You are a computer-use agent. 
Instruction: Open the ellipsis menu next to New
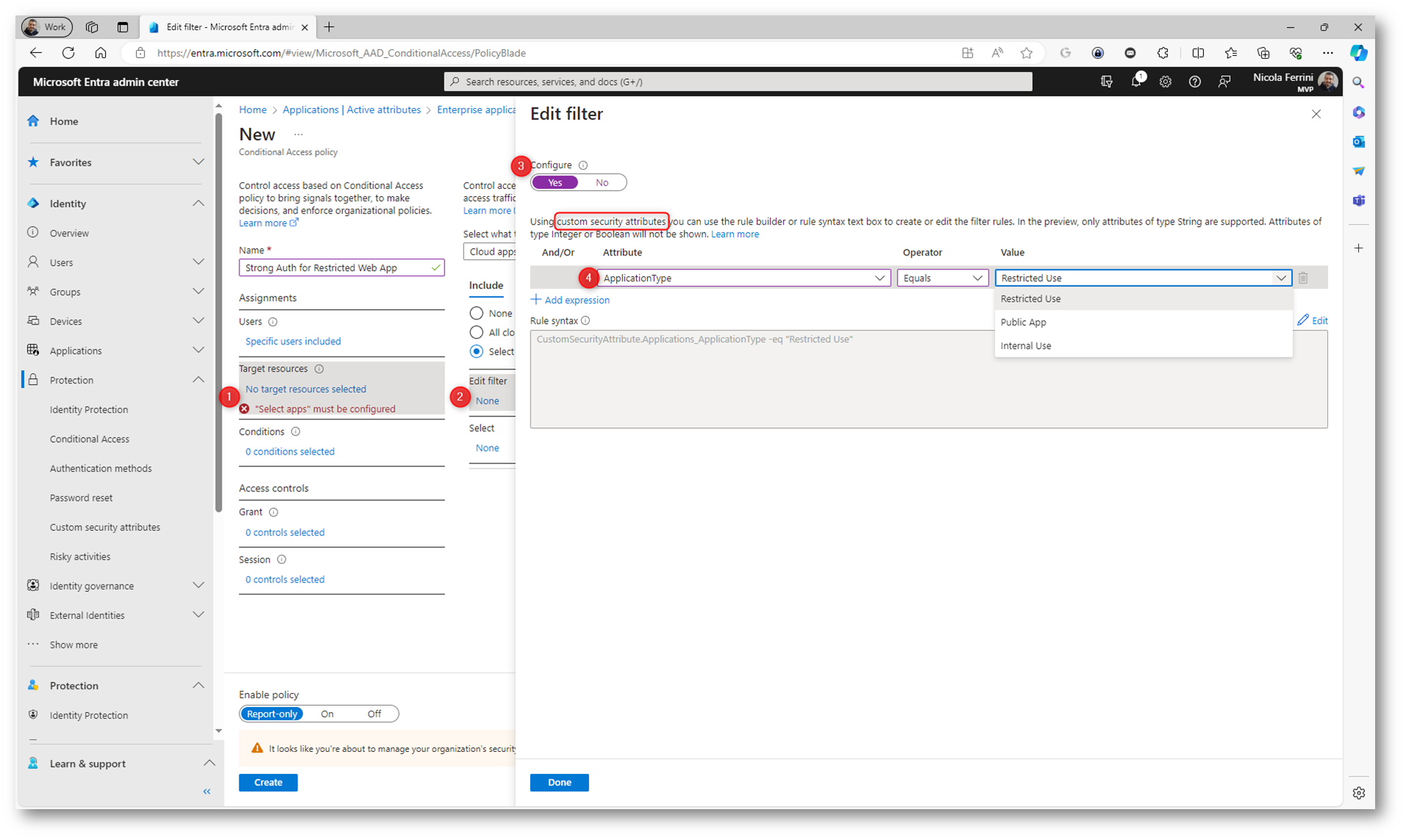(298, 134)
